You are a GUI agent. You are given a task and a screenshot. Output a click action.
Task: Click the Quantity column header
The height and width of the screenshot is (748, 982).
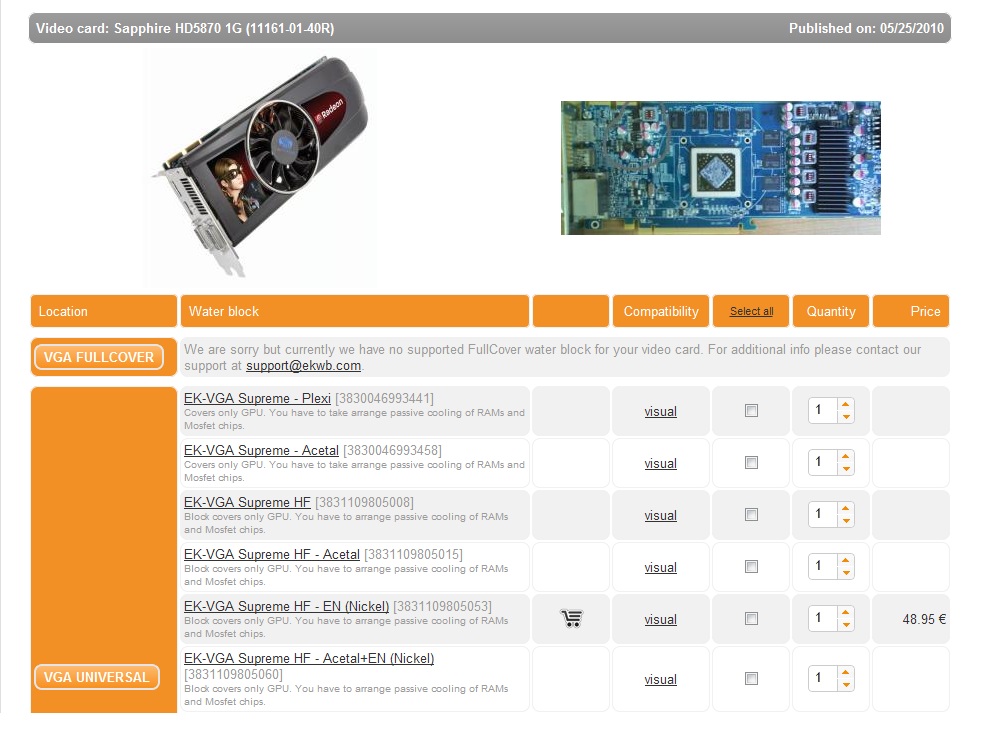831,311
